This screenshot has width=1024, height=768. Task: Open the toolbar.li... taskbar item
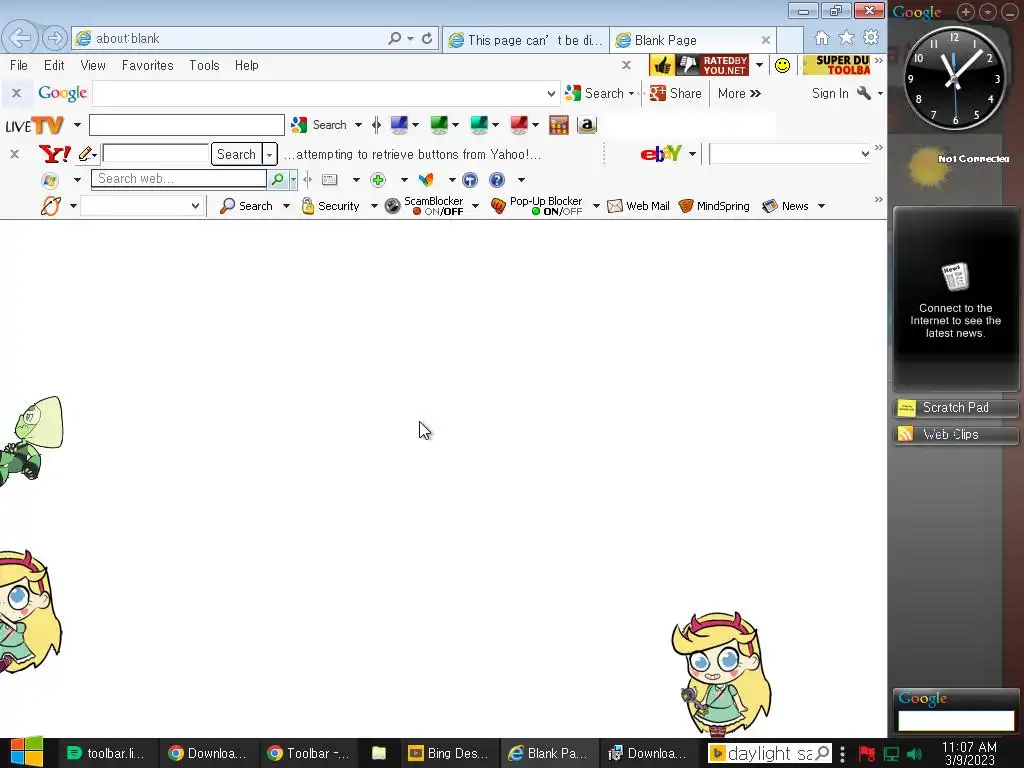(106, 753)
